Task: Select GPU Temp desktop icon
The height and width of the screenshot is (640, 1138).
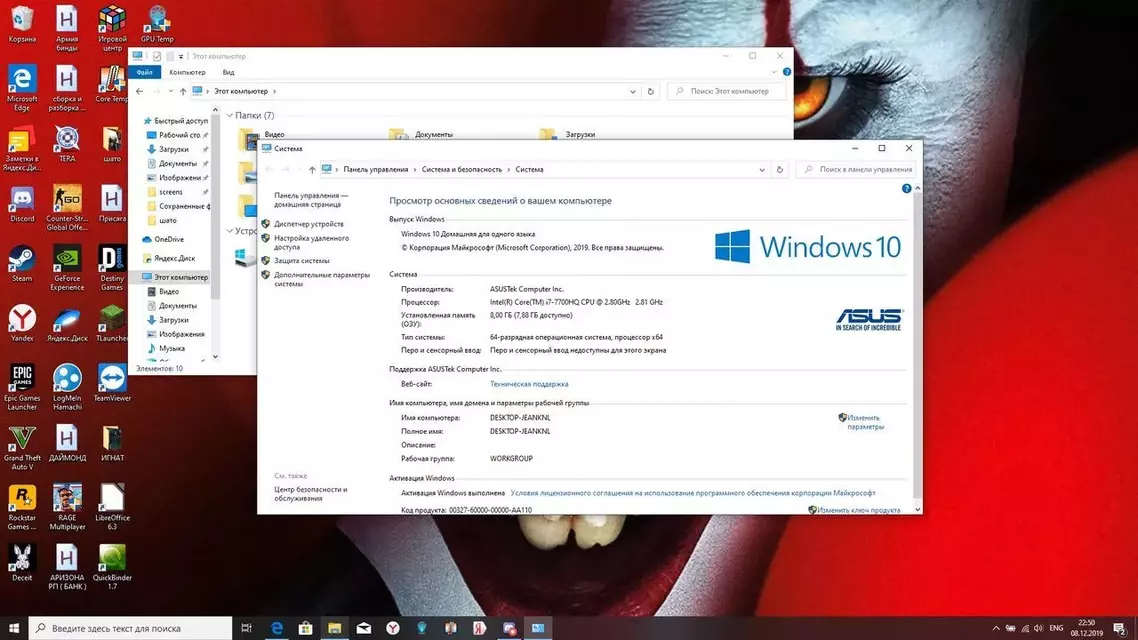Action: 157,24
